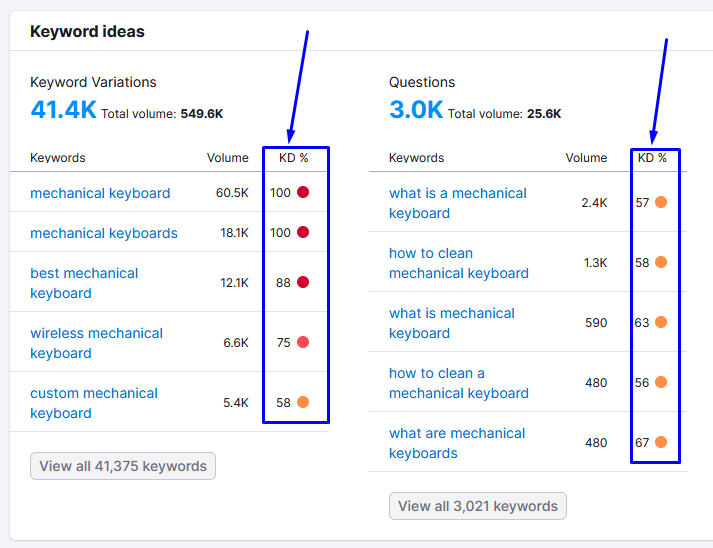Open the mechanical keyboards keyword link
The height and width of the screenshot is (548, 713).
(x=104, y=233)
